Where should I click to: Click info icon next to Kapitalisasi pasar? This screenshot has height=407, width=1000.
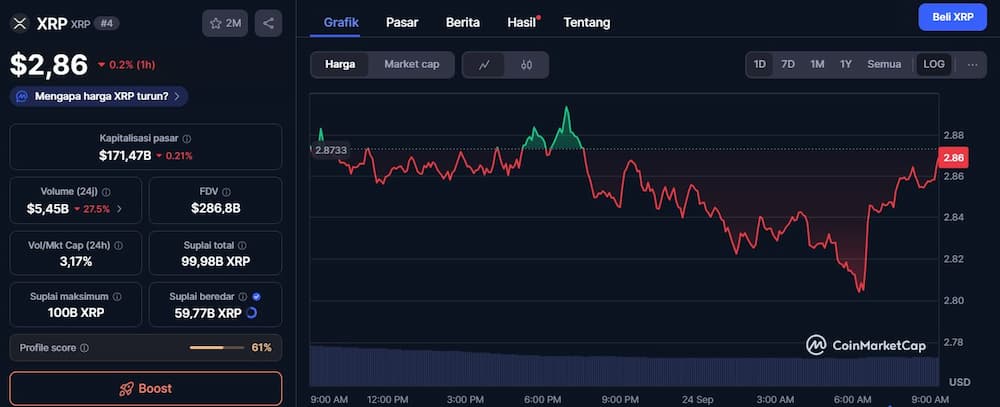point(187,138)
